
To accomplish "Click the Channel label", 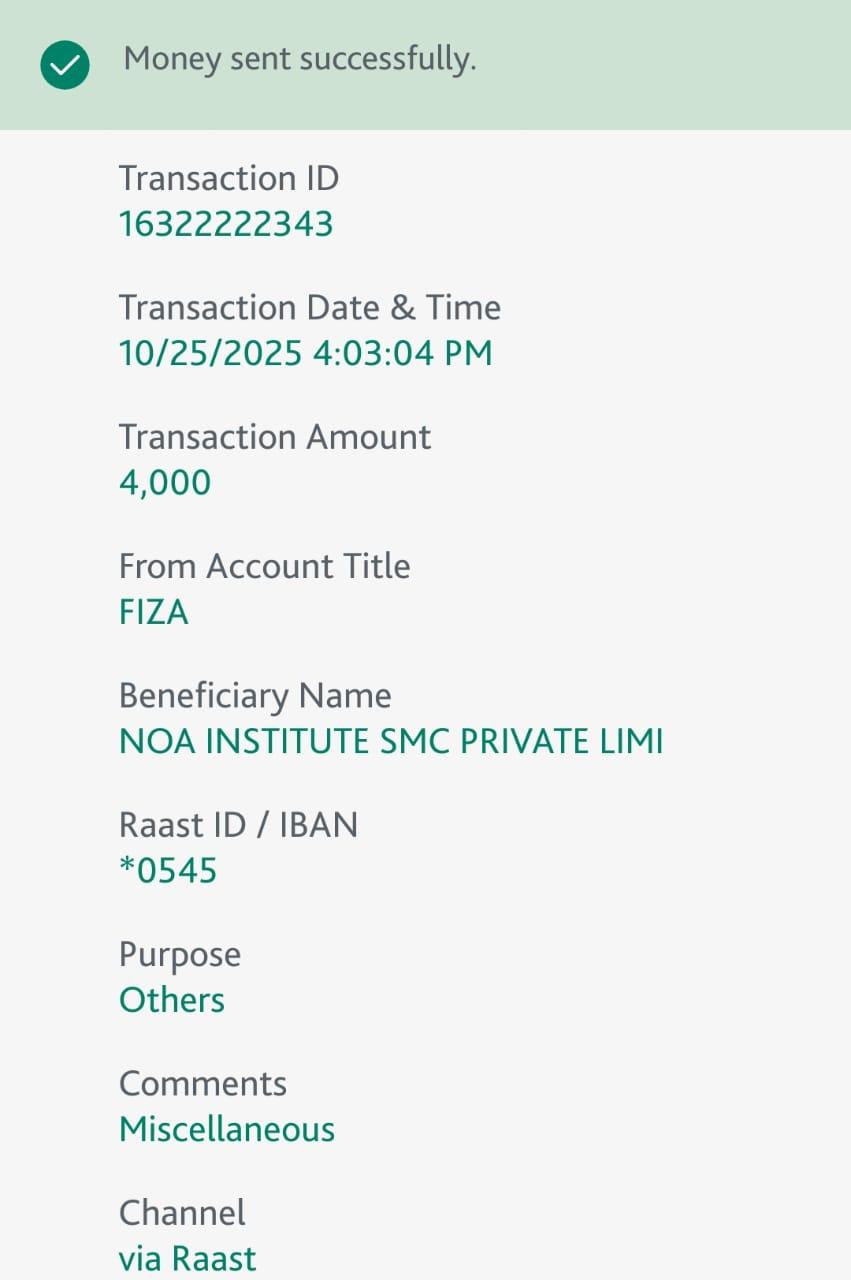I will (x=182, y=1213).
